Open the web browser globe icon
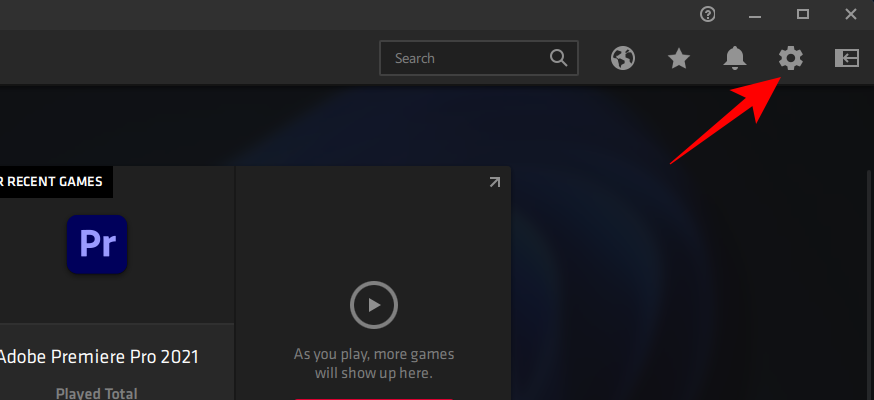 623,58
